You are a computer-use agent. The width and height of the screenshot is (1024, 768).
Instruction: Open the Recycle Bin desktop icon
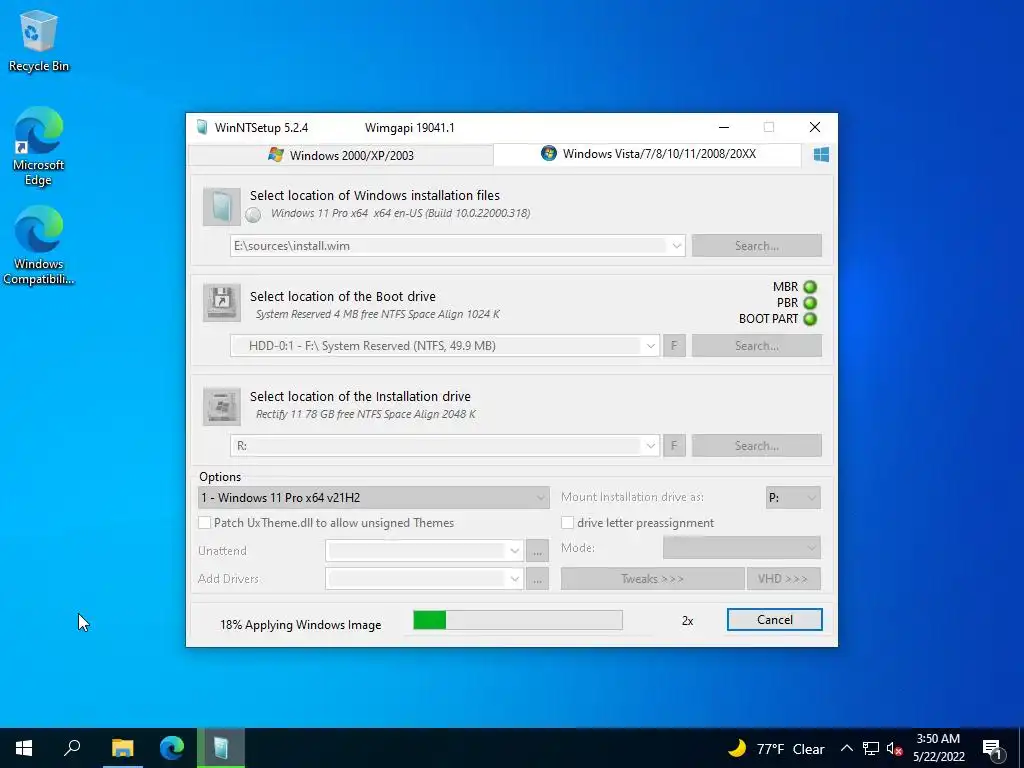click(x=39, y=40)
